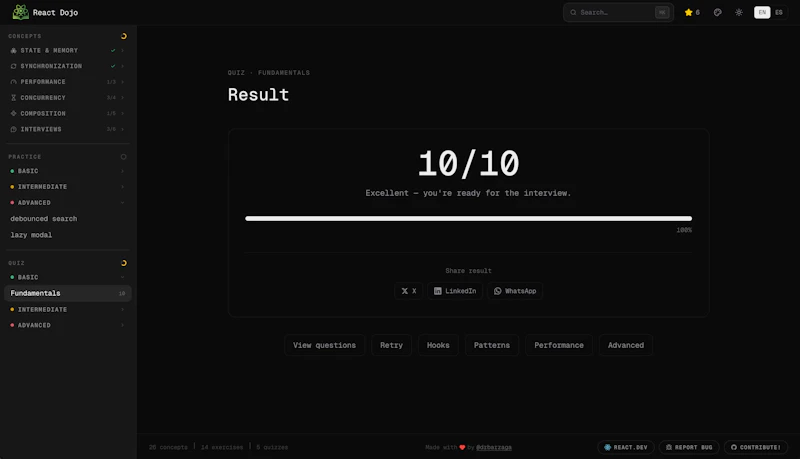Select the Fundamentals quiz item
800x459 pixels.
click(x=67, y=293)
